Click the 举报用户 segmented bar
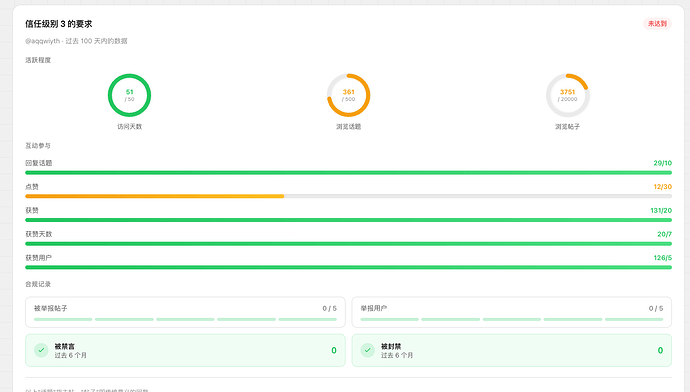The image size is (690, 392). pyautogui.click(x=512, y=319)
